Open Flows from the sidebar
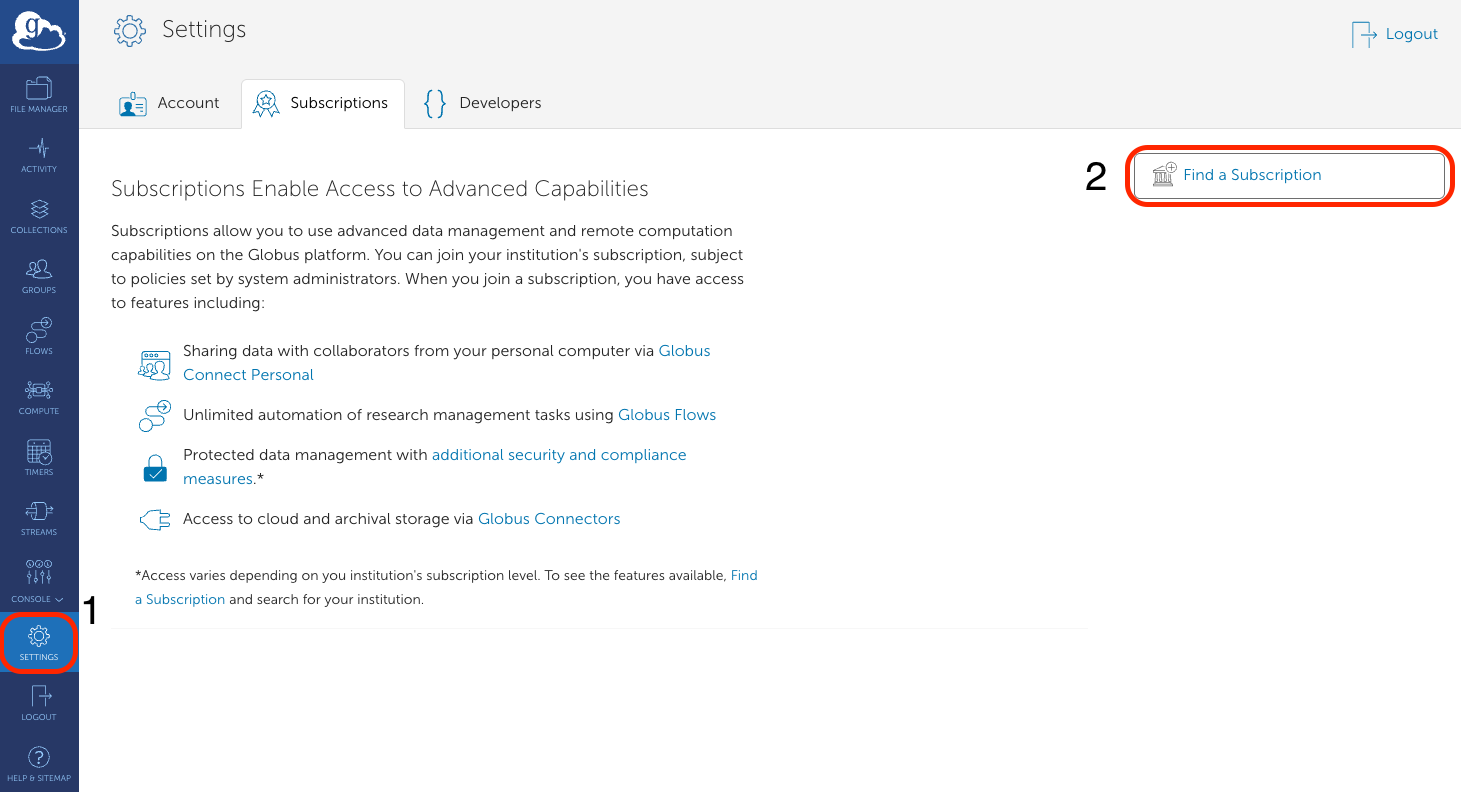Image resolution: width=1461 pixels, height=792 pixels. [39, 337]
